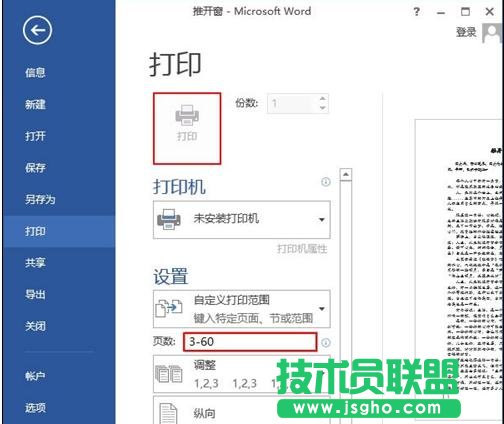Viewport: 504px width, 424px height.
Task: Open the 未安装打印机 printer dropdown
Action: click(242, 220)
